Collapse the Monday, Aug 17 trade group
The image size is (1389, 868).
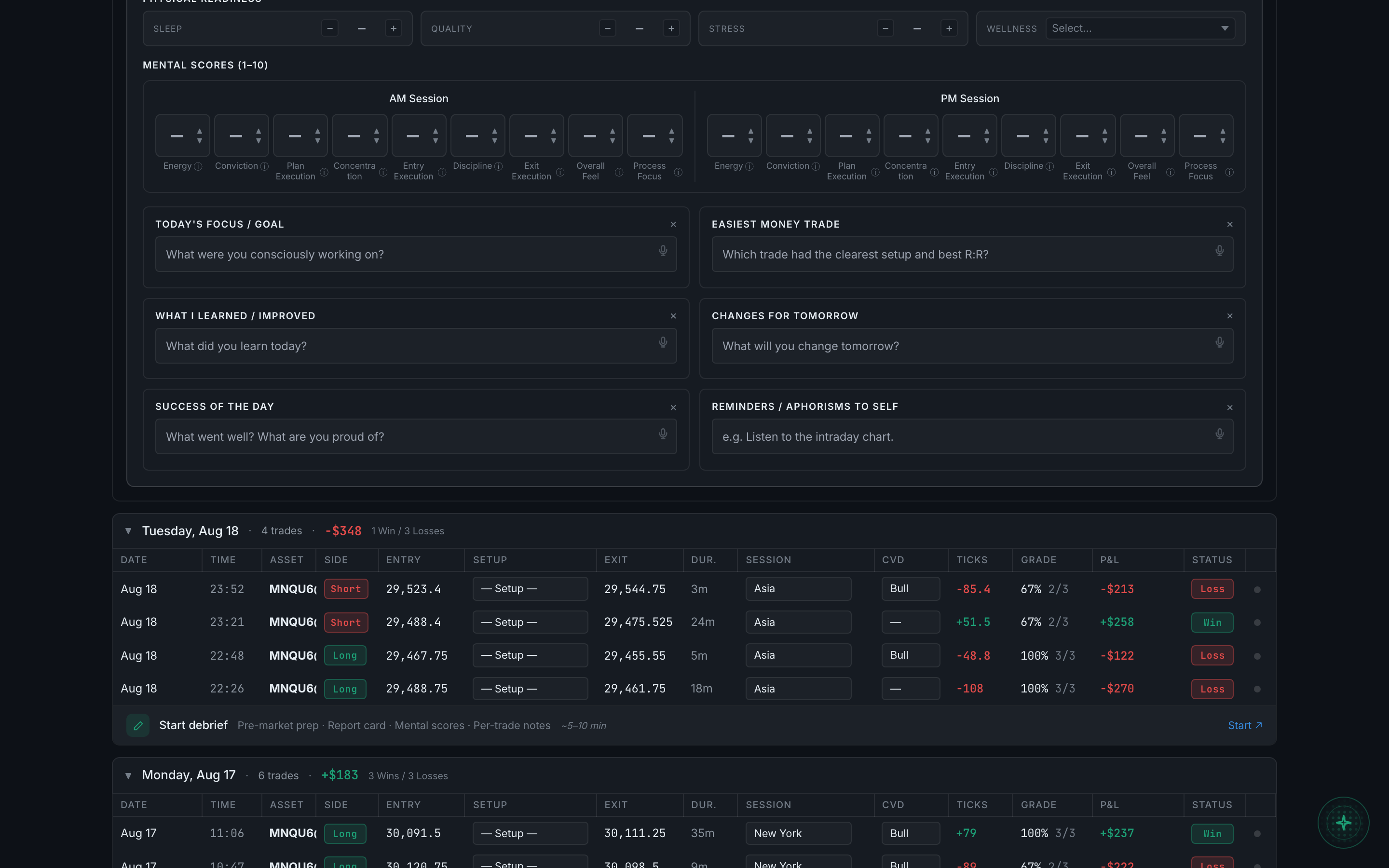coord(129,775)
